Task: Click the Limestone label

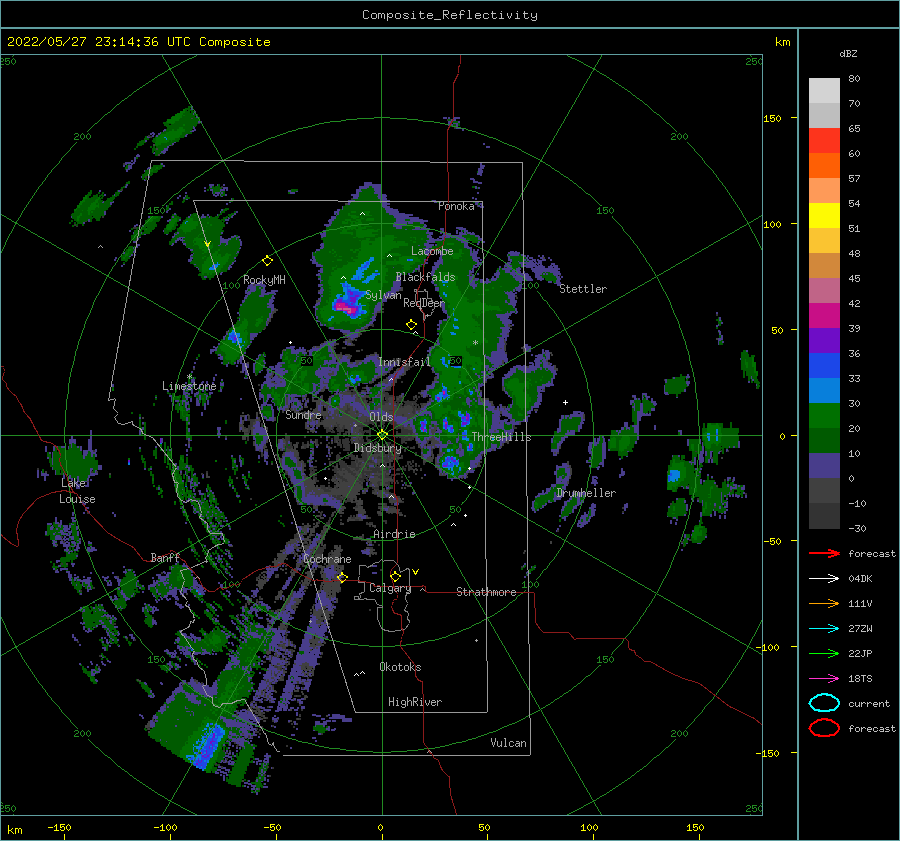Action: click(189, 386)
